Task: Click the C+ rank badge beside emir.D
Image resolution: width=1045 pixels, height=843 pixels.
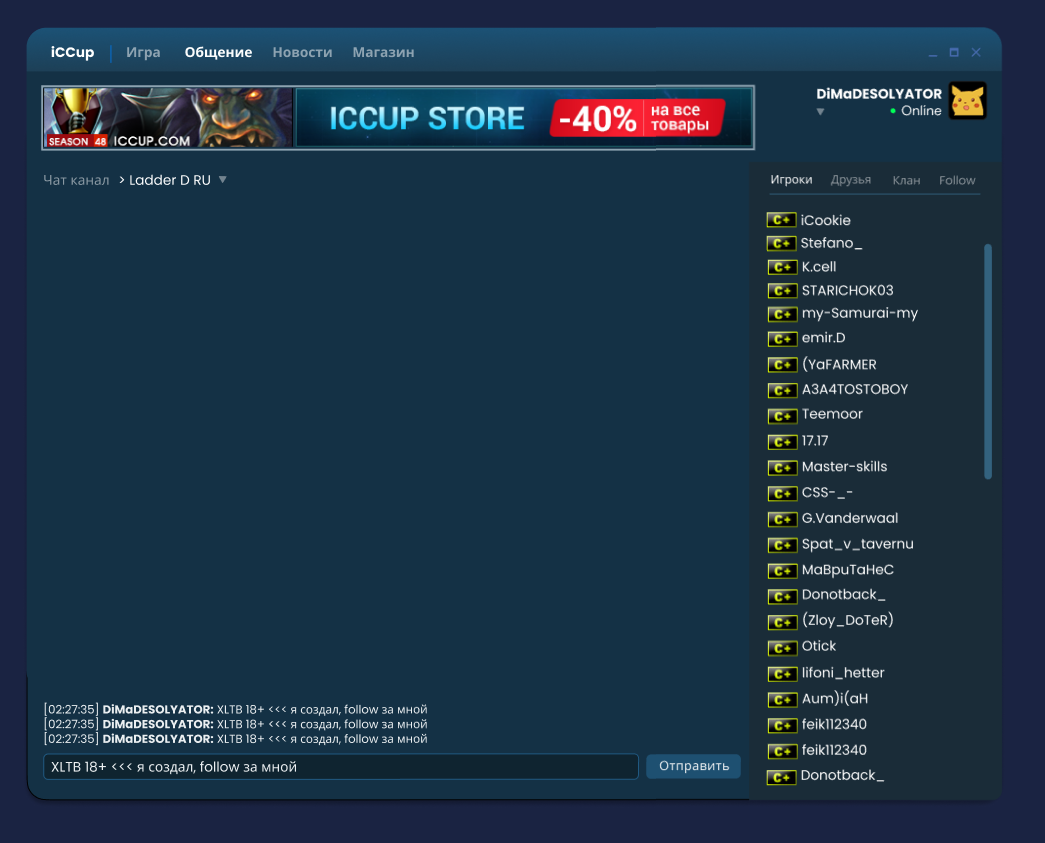Action: point(782,339)
